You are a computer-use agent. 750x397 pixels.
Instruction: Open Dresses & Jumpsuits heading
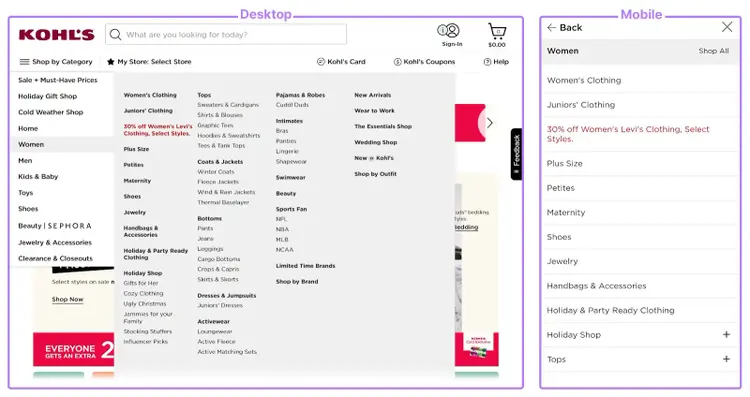coord(227,296)
